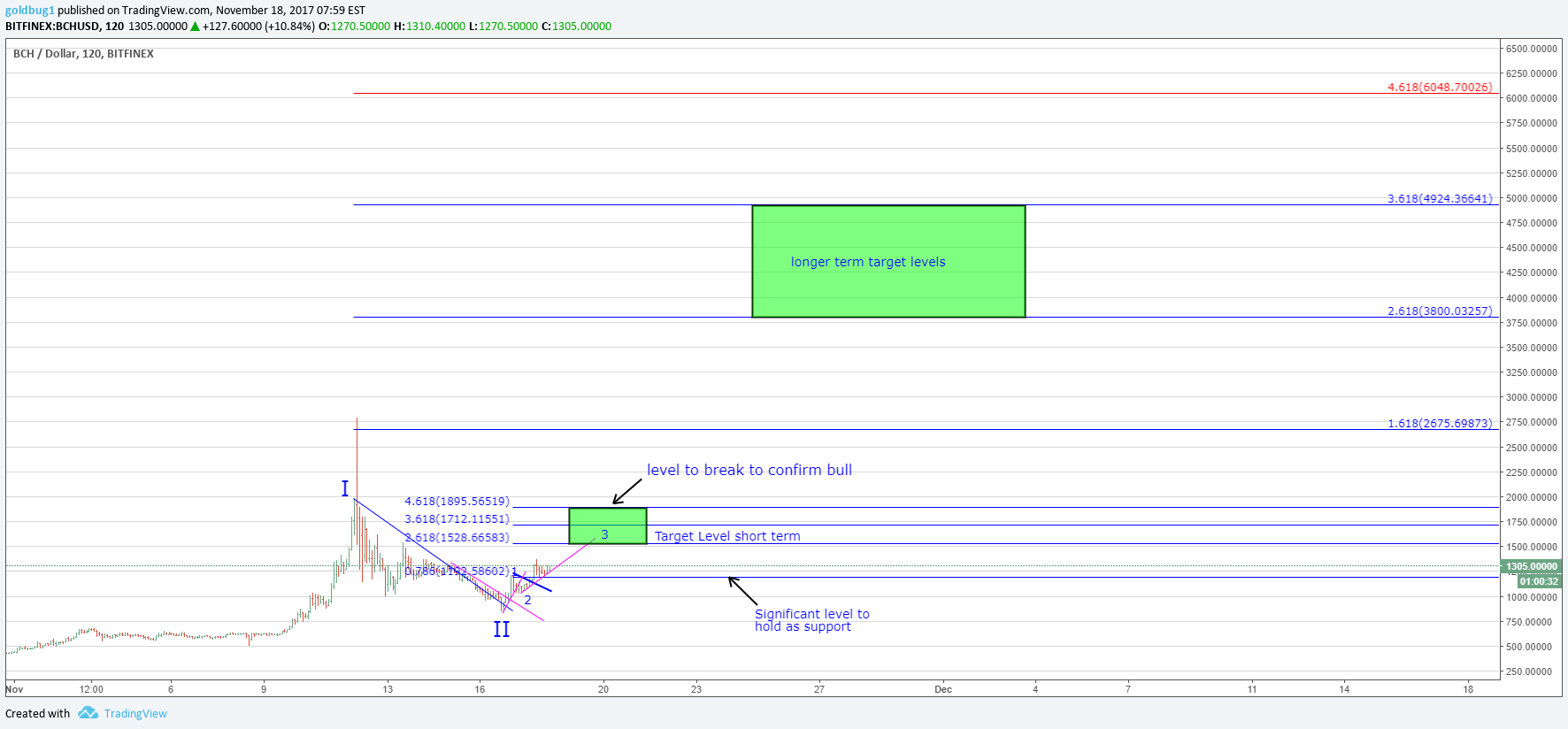Viewport: 1568px width, 729px height.
Task: Select the wave II Roman numeral label
Action: pos(502,629)
